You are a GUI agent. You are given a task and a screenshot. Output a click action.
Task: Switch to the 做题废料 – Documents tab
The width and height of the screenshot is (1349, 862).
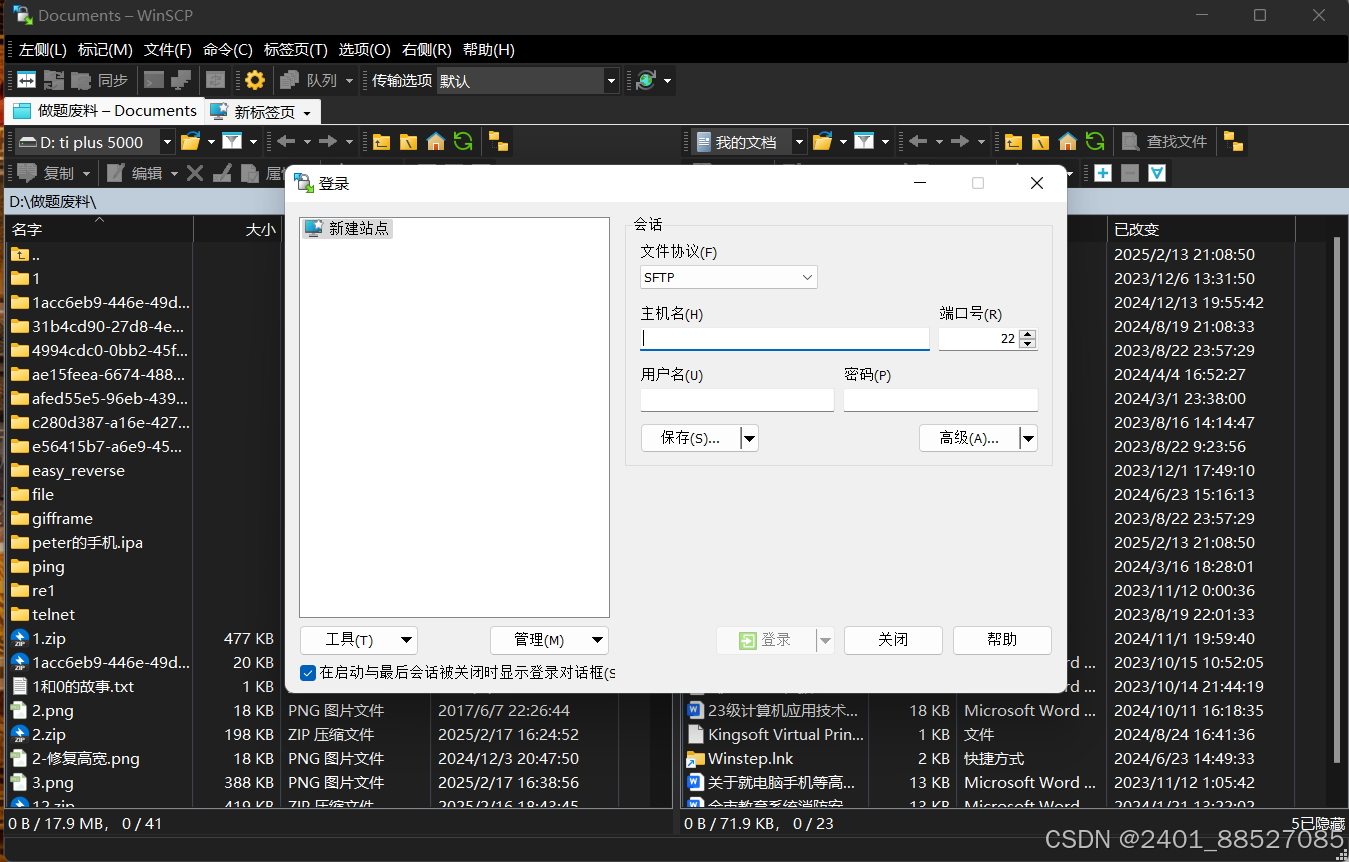tap(105, 111)
